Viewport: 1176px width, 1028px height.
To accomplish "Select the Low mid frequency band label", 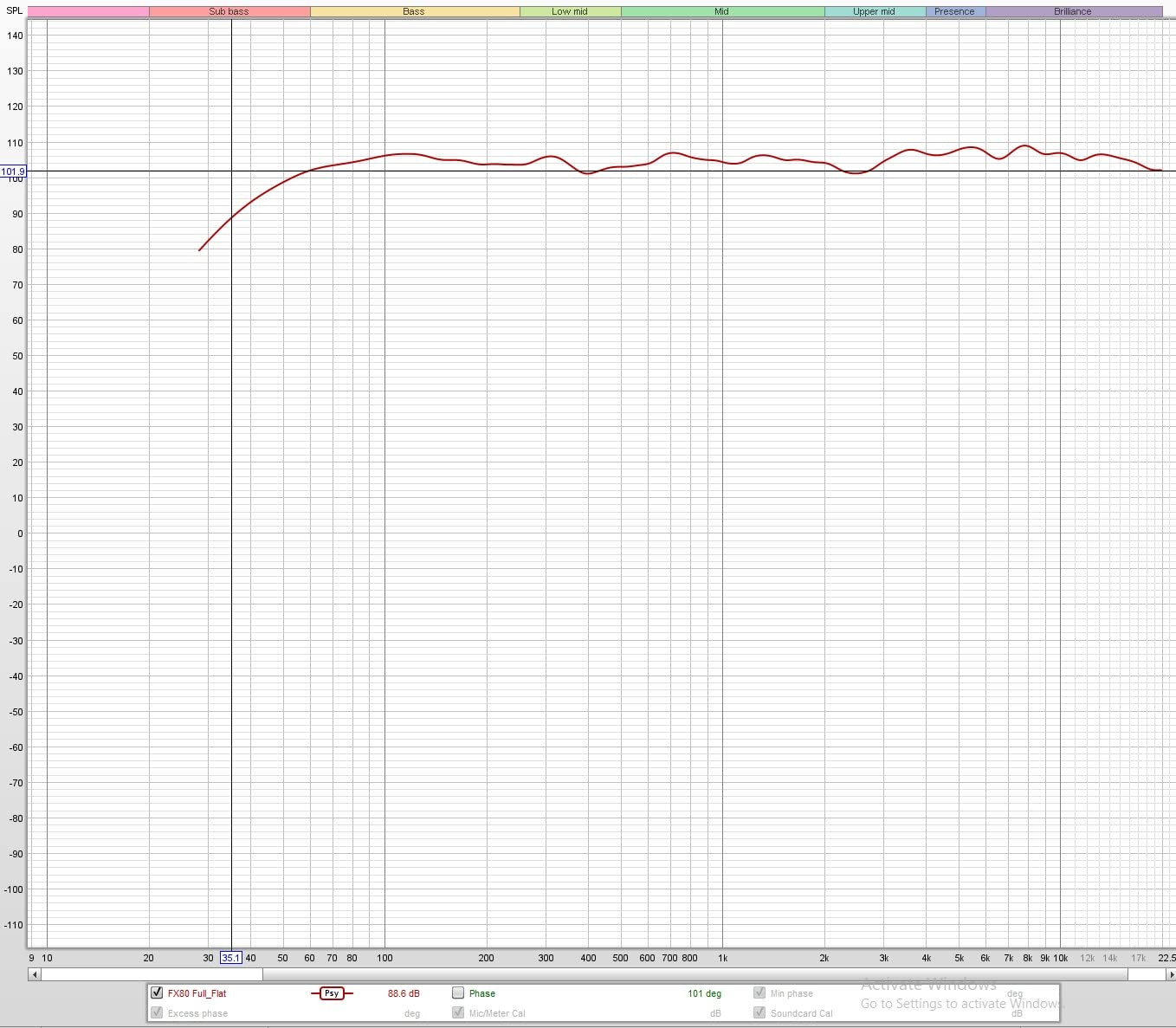I will (x=570, y=11).
